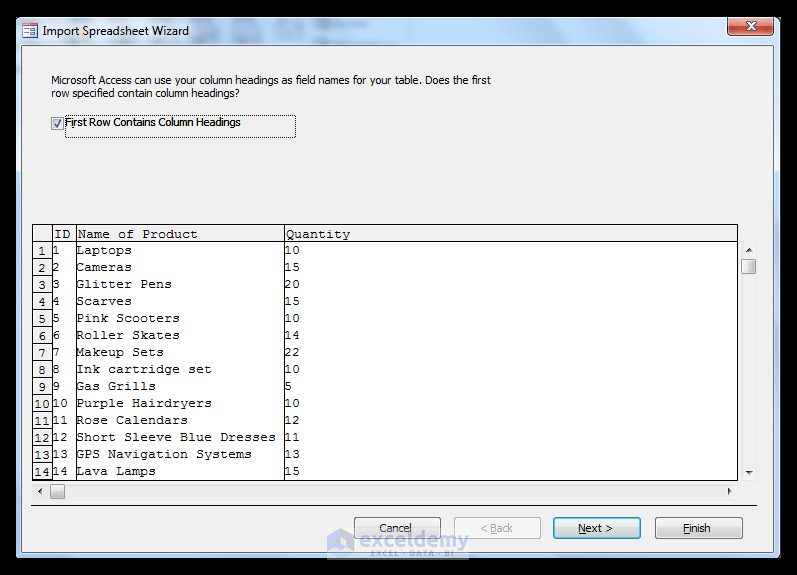This screenshot has height=575, width=797.
Task: Select the ID column header
Action: tap(64, 234)
